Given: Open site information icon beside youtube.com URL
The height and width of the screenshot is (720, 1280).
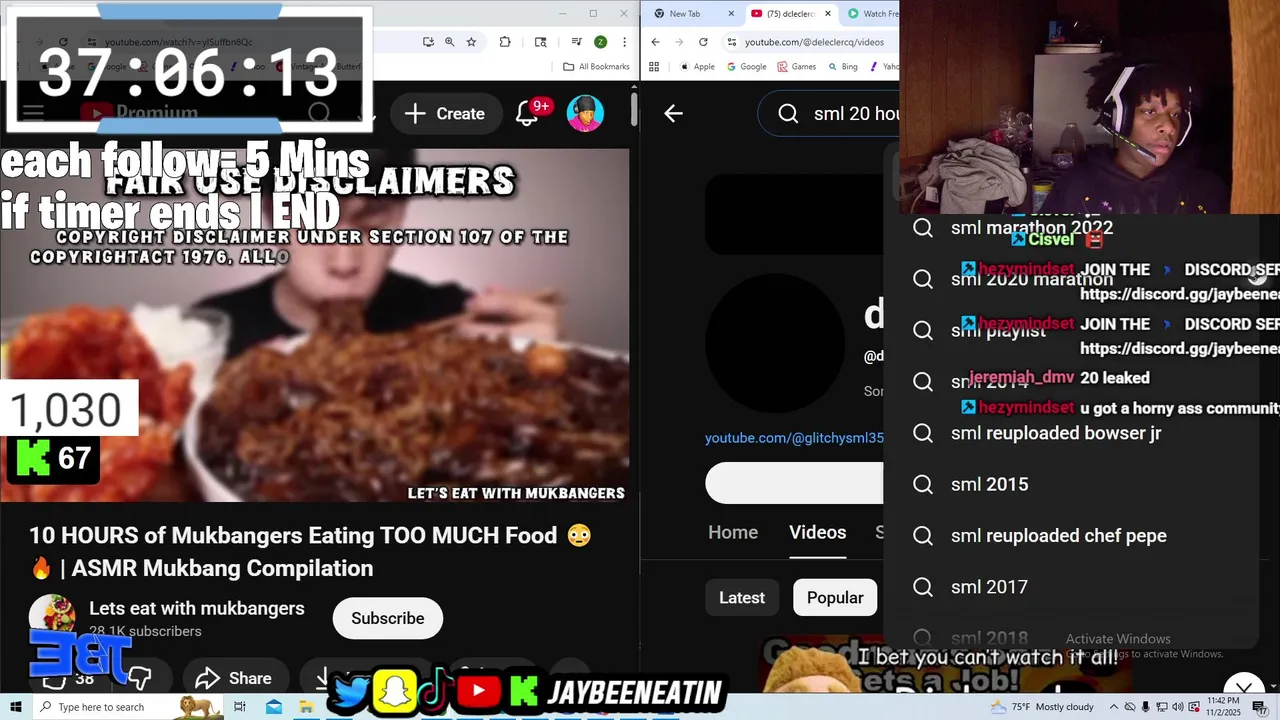Looking at the screenshot, I should tap(732, 42).
